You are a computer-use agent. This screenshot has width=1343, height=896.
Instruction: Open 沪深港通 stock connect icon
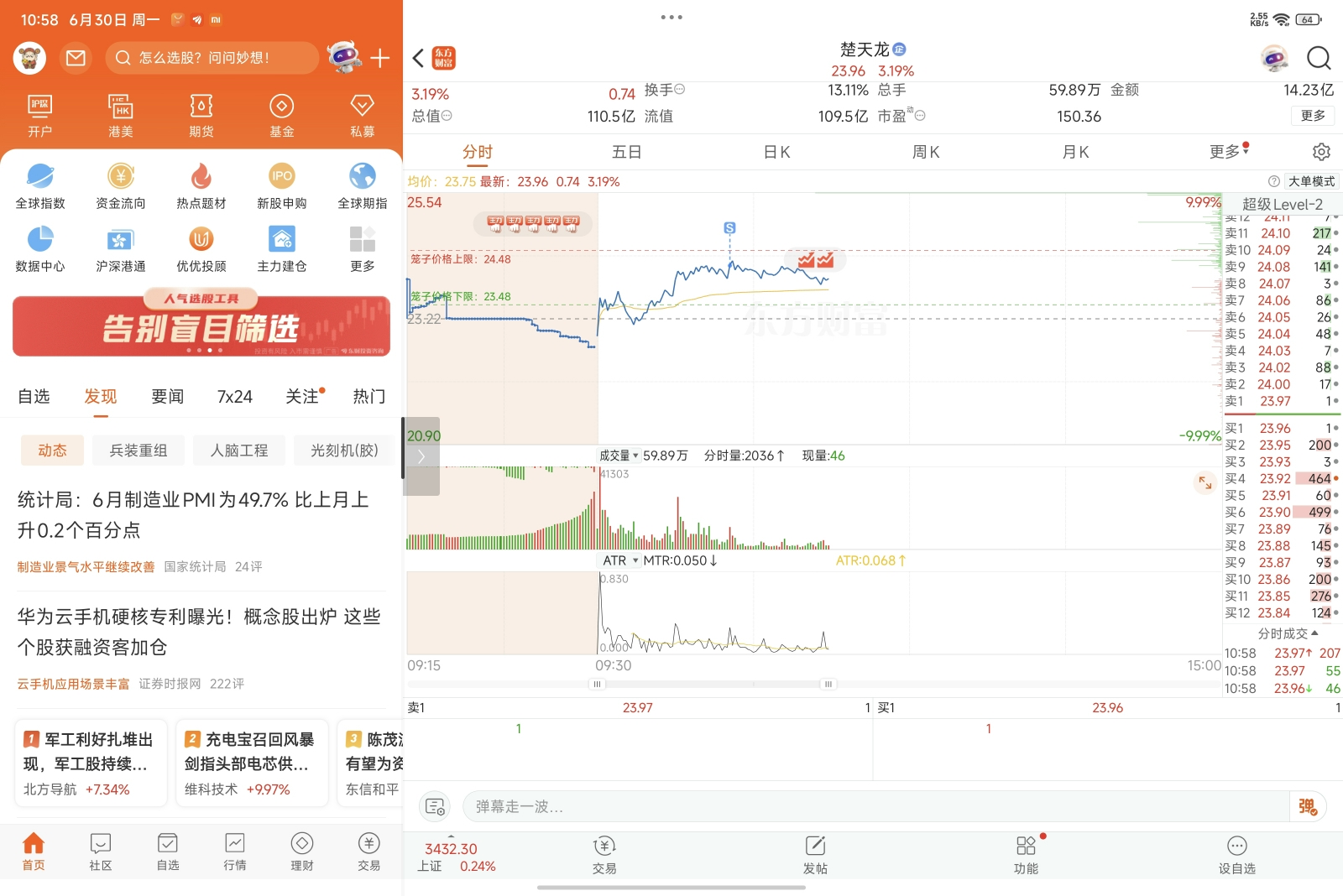click(121, 249)
